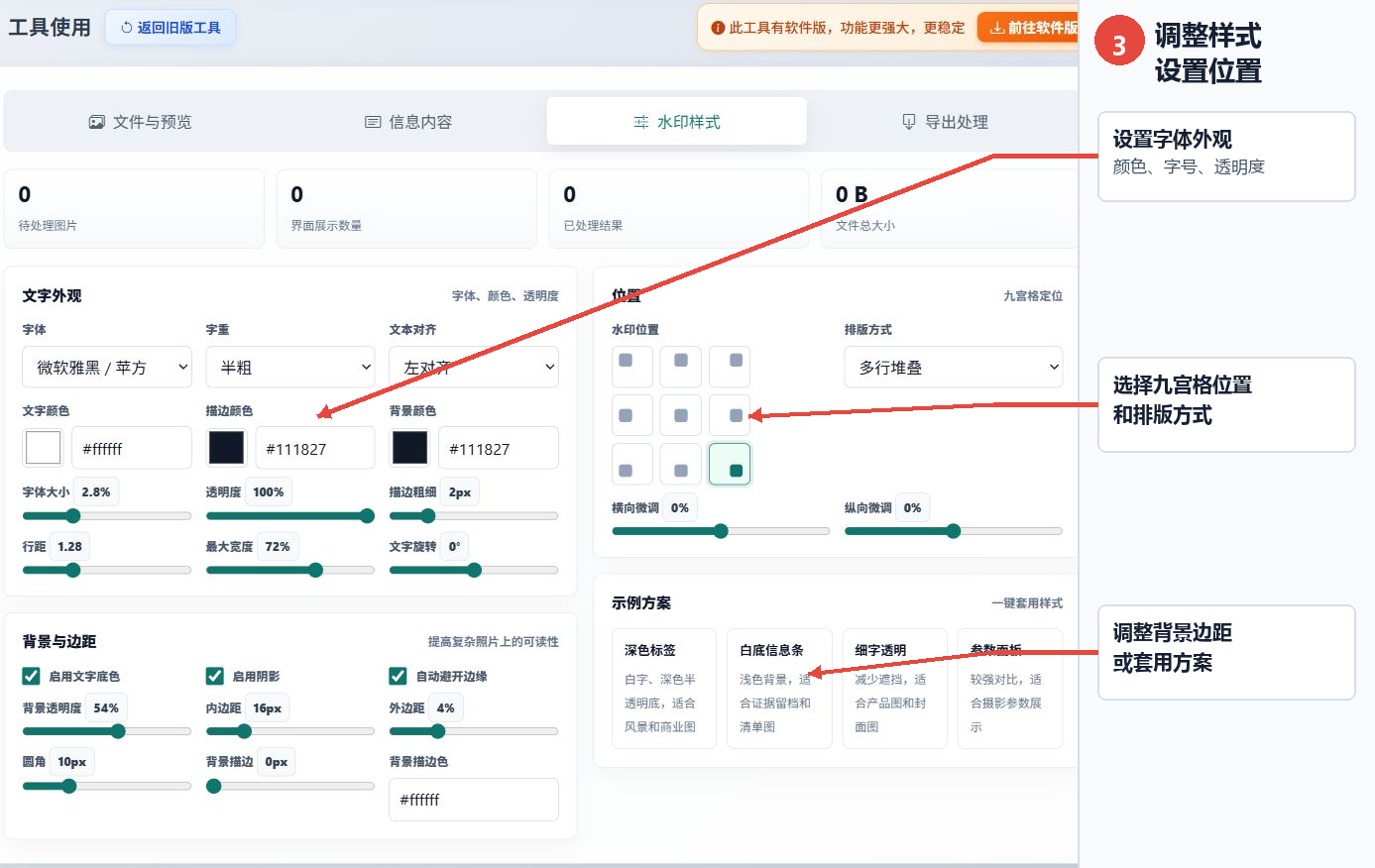
Task: Click the image icon on 文件与预览 tab
Action: (x=96, y=122)
